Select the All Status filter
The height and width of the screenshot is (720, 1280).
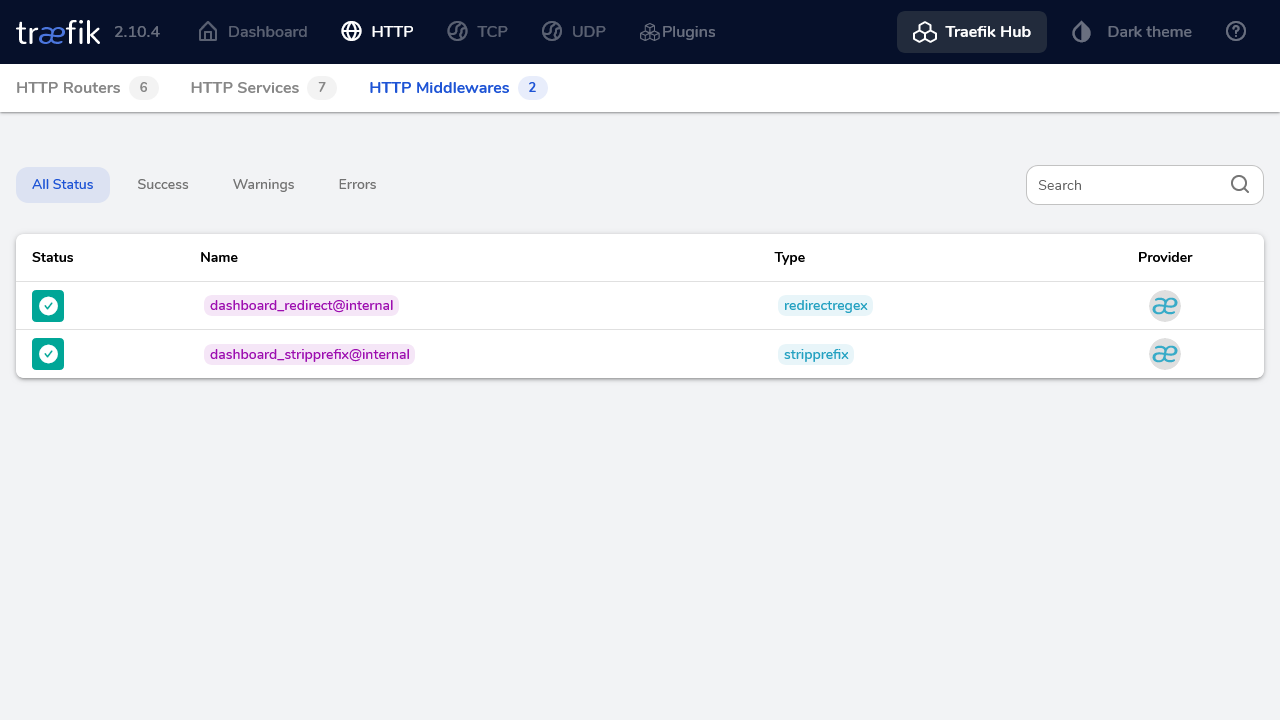[x=63, y=185]
